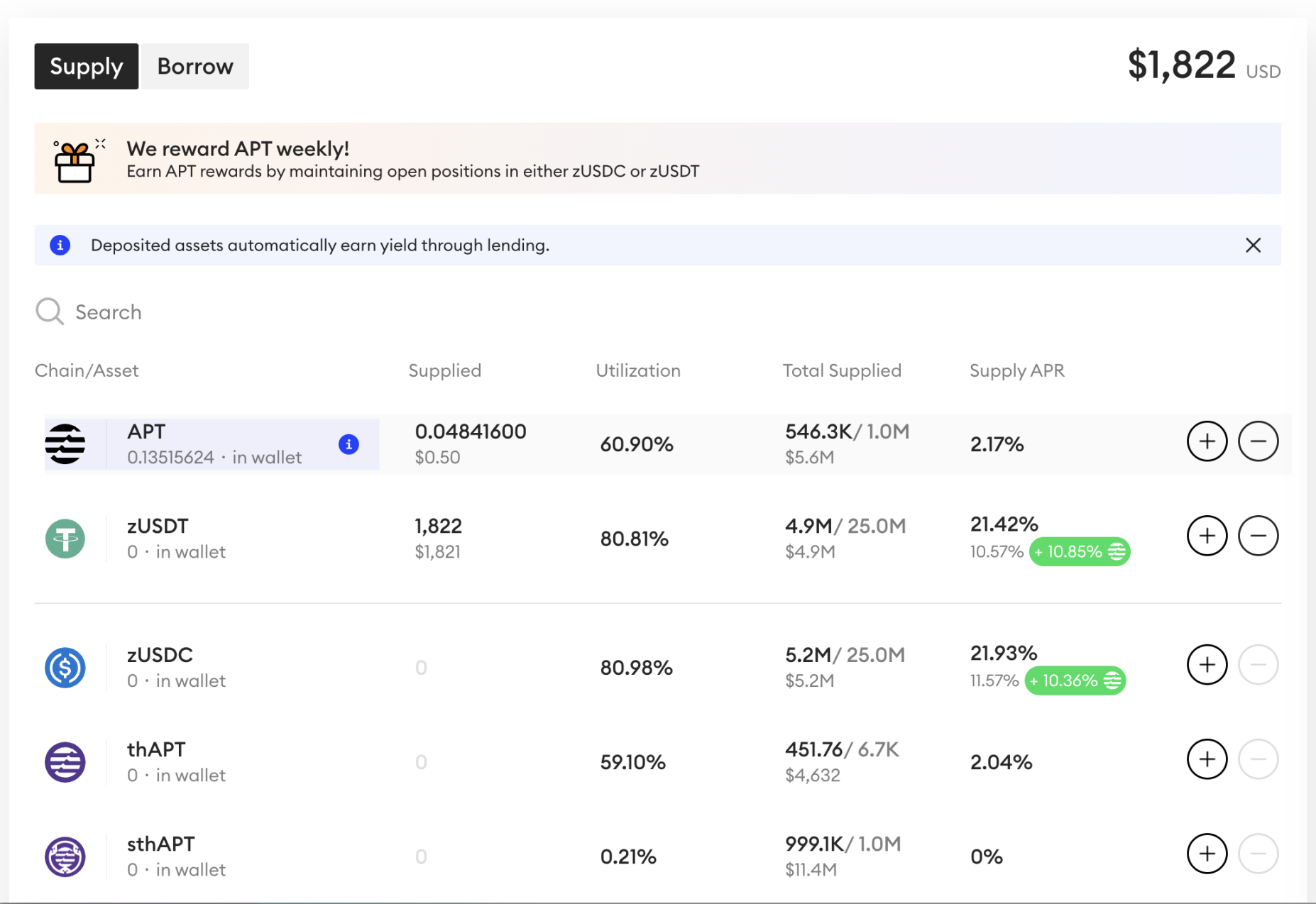Click the 59.10% utilization value
The width and height of the screenshot is (1316, 904).
click(x=633, y=762)
